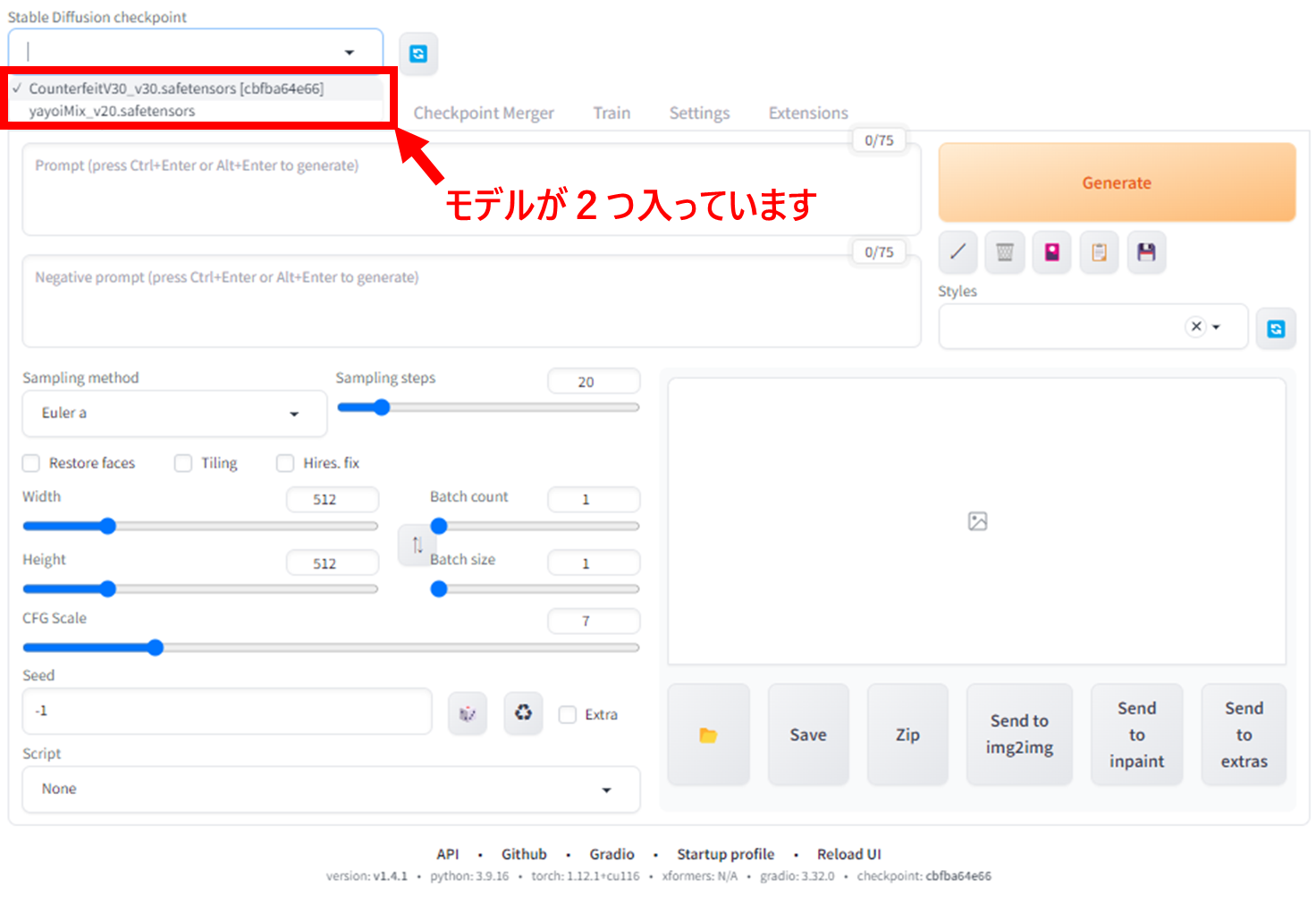
Task: Refresh the checkpoint list
Action: pyautogui.click(x=418, y=54)
